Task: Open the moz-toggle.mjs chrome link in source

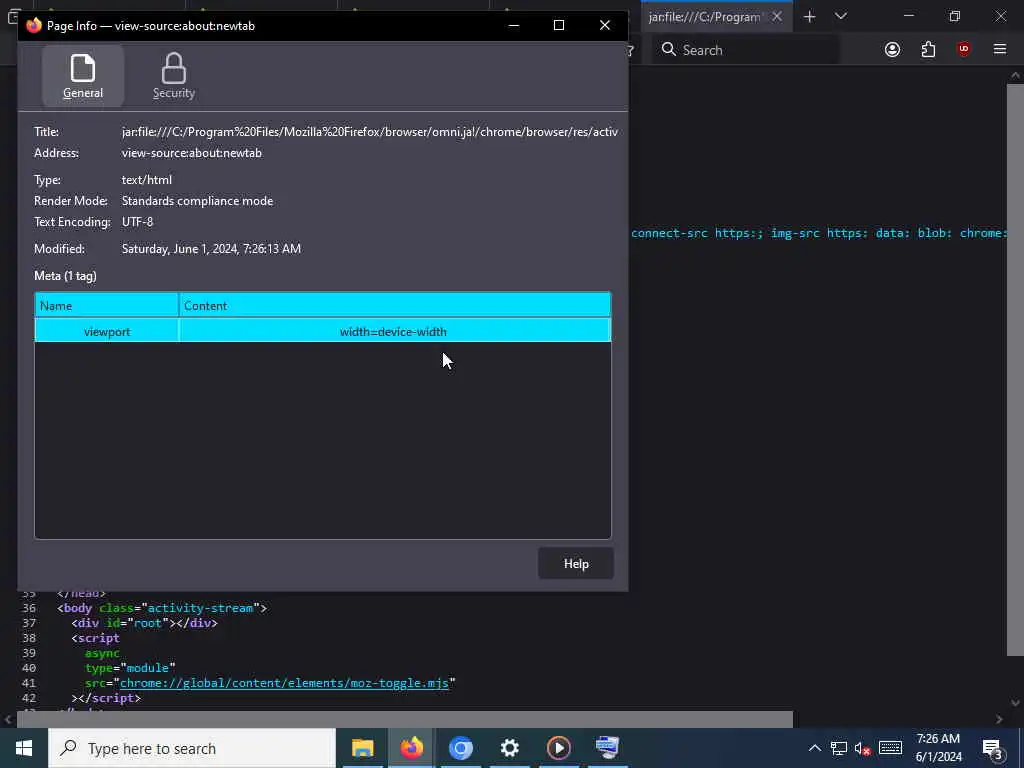Action: (x=284, y=683)
